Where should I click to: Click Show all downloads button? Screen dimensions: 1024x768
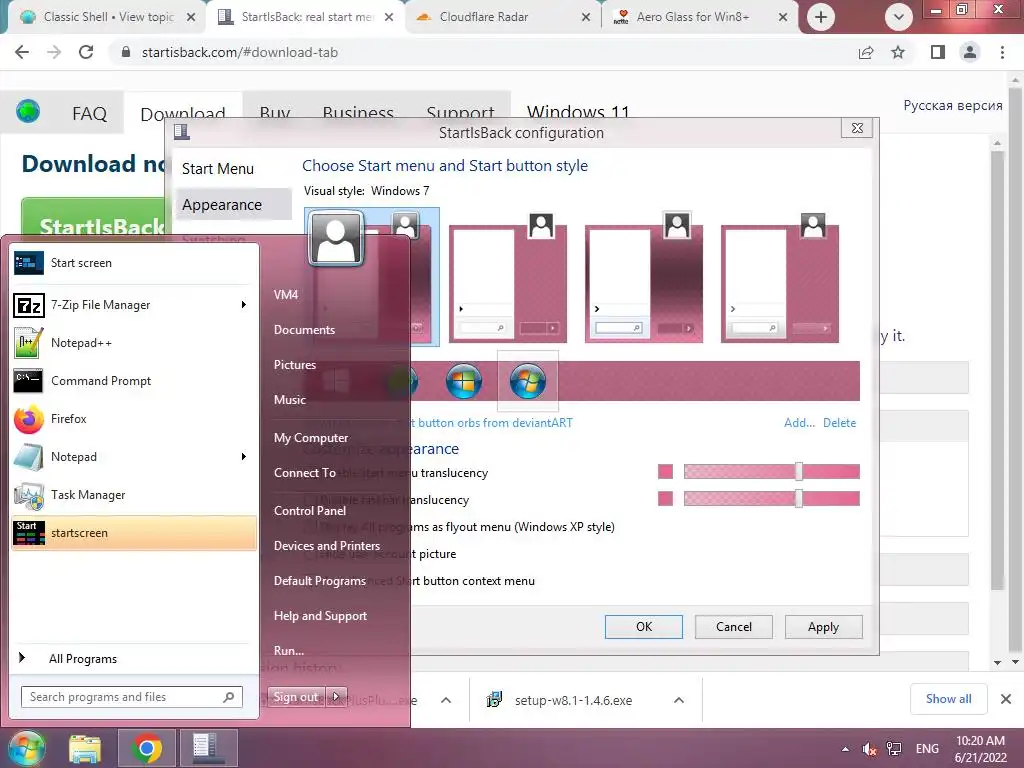click(948, 699)
